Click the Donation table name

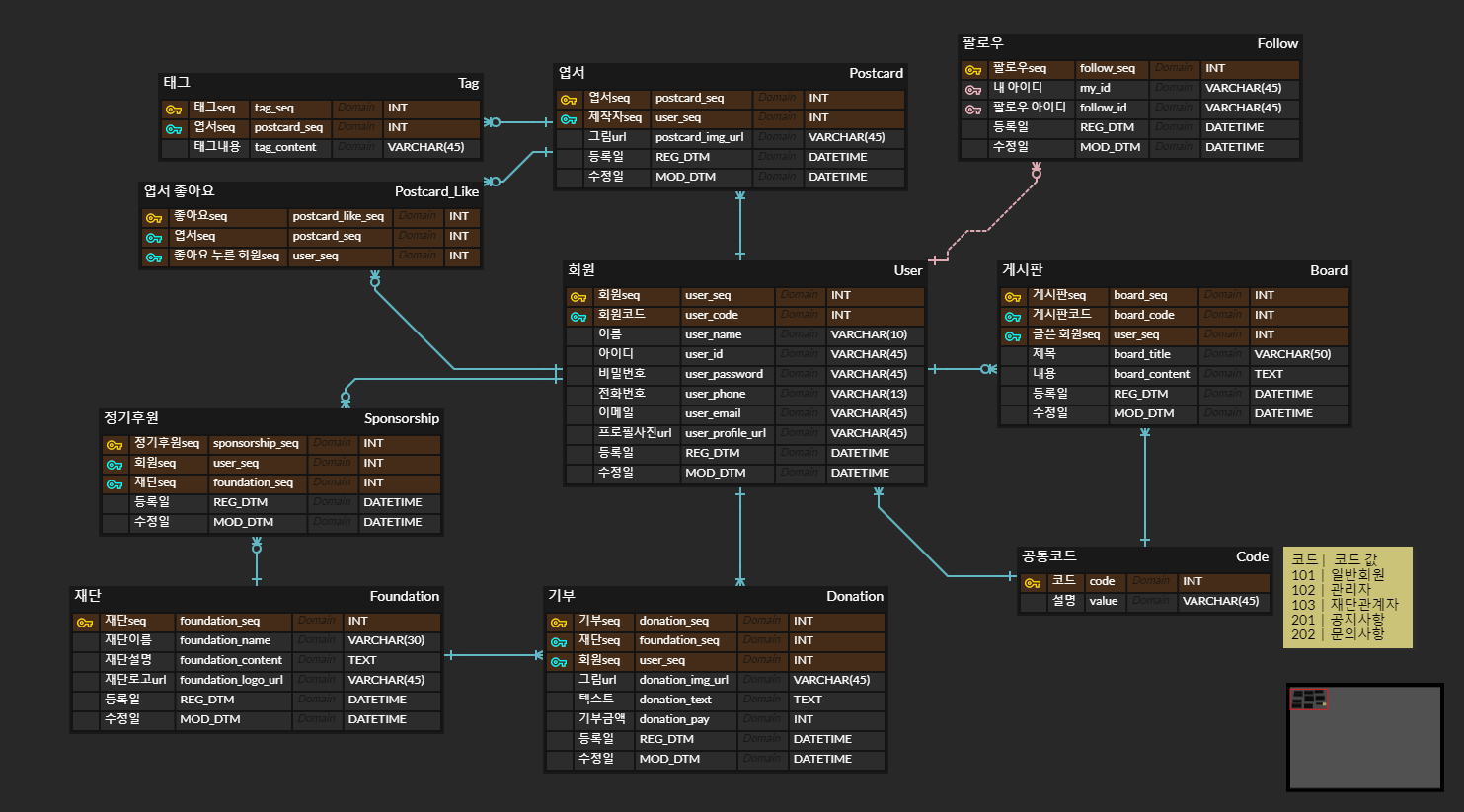click(x=855, y=596)
